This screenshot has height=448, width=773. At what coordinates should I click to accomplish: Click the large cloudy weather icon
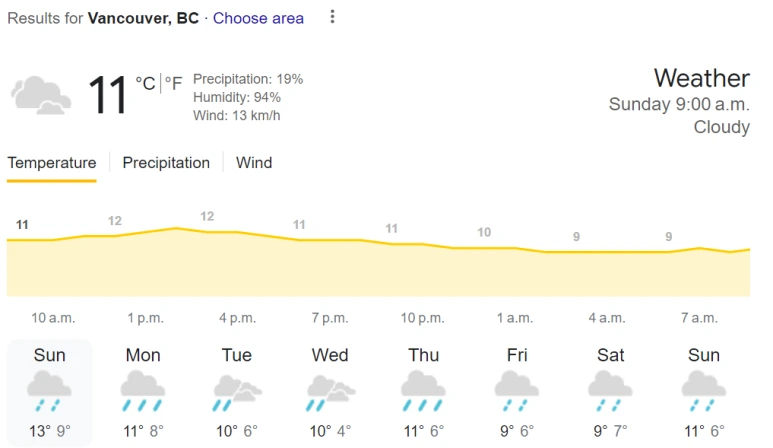click(41, 95)
